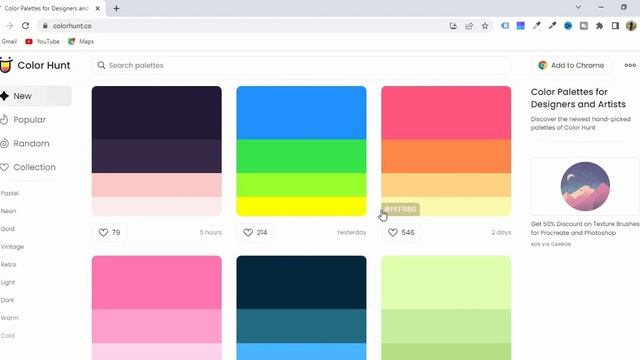The image size is (640, 360).
Task: Copy the pale lime green top swatch
Action: pyautogui.click(x=446, y=282)
